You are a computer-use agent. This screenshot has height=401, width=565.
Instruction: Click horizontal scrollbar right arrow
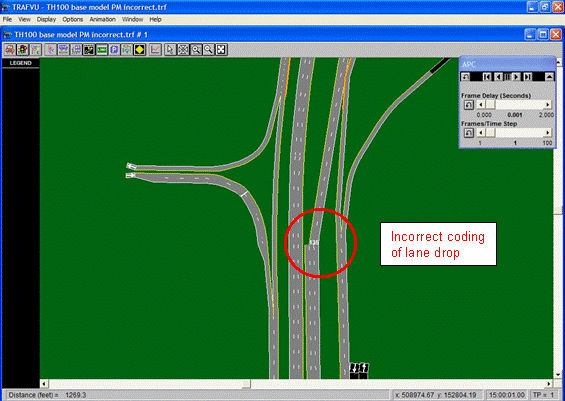(x=549, y=384)
